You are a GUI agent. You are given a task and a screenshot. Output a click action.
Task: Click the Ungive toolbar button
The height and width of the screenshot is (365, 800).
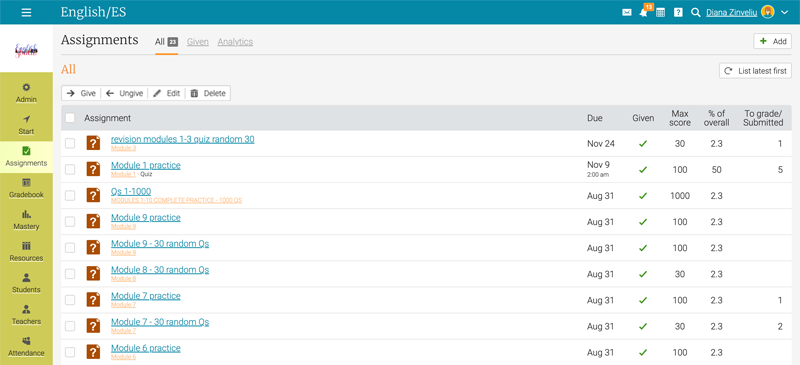point(124,93)
